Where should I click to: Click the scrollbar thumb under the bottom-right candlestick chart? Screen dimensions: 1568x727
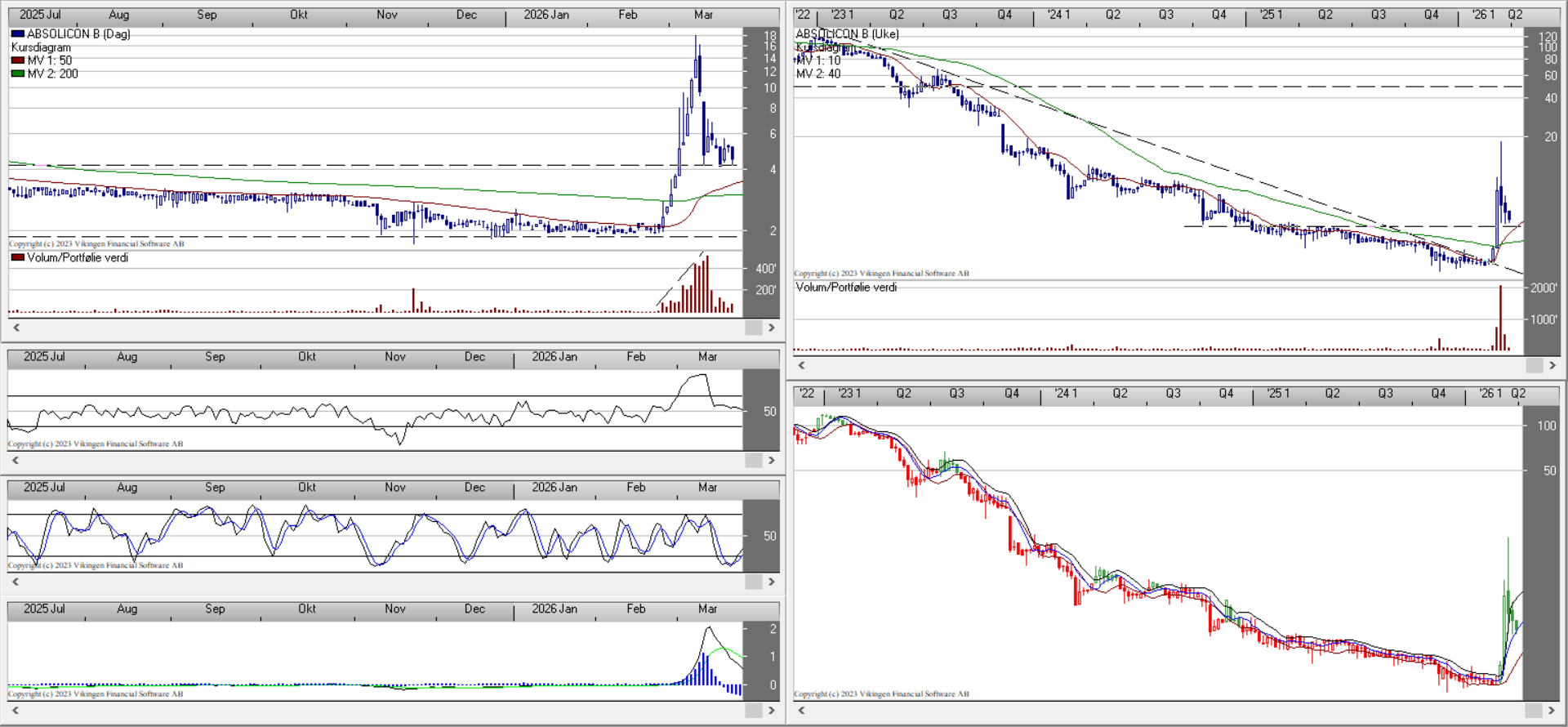tap(1534, 710)
